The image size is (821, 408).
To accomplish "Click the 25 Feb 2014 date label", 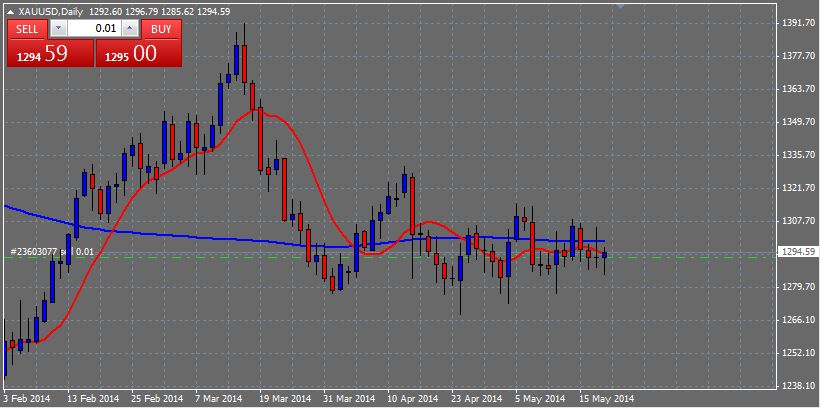I will (x=157, y=399).
